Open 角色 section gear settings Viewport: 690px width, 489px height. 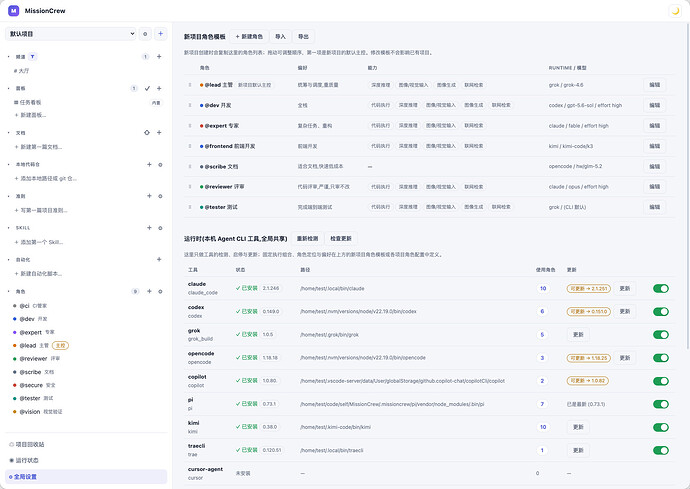160,291
